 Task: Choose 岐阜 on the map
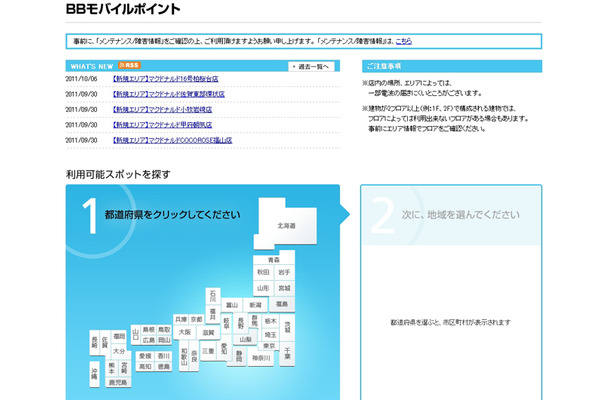[x=226, y=323]
